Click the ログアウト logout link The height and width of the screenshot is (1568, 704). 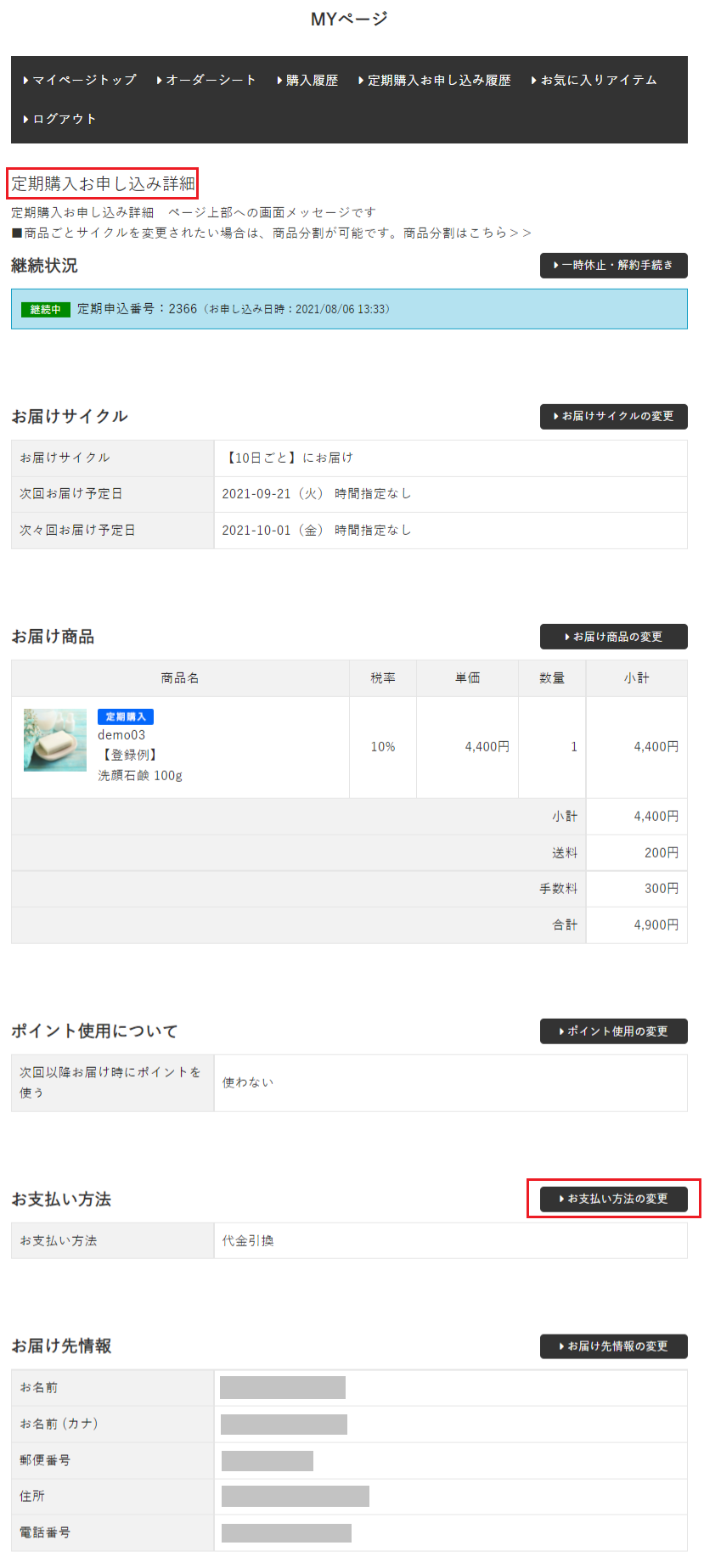(64, 119)
